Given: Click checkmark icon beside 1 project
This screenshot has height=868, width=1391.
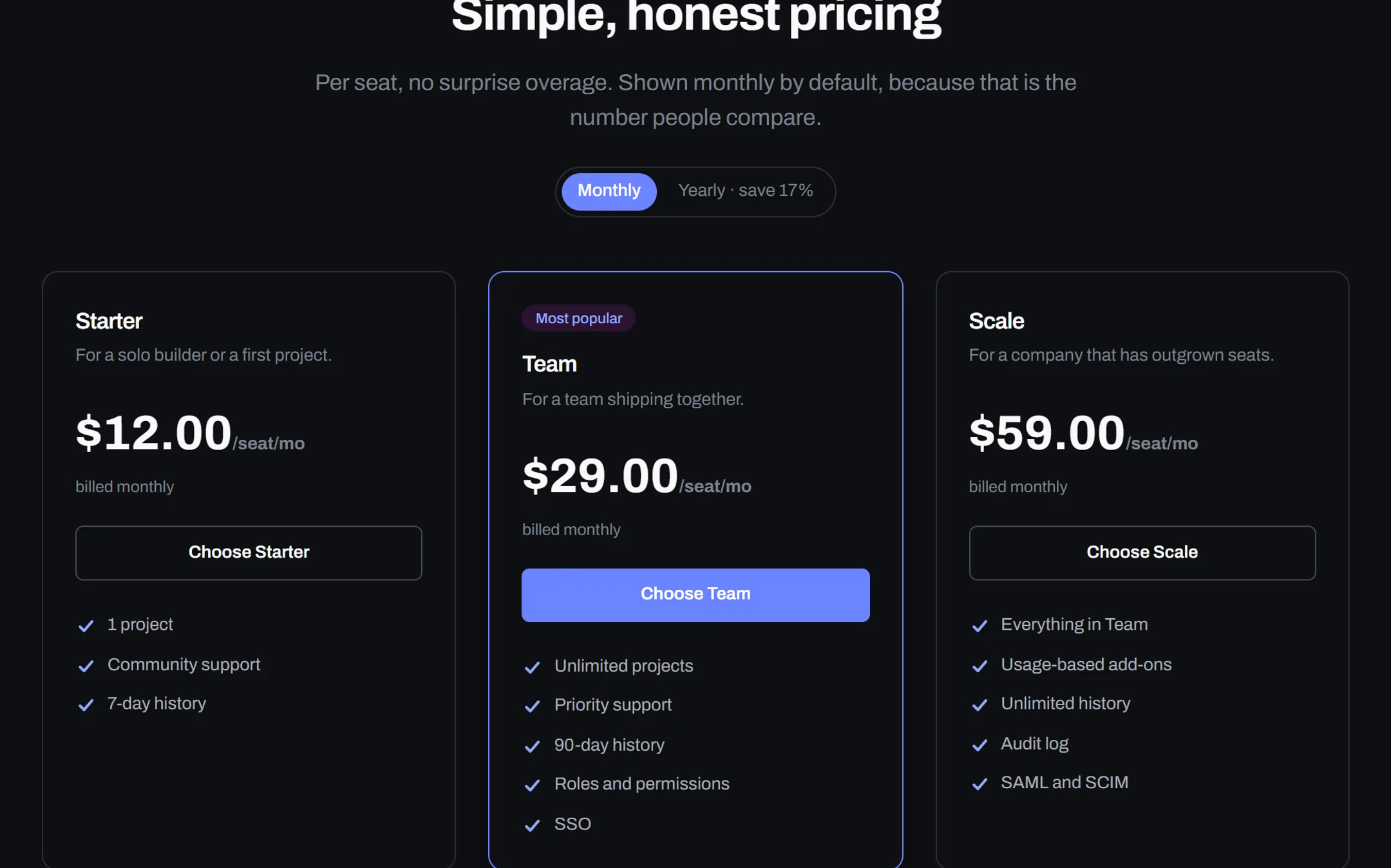Looking at the screenshot, I should pyautogui.click(x=86, y=625).
